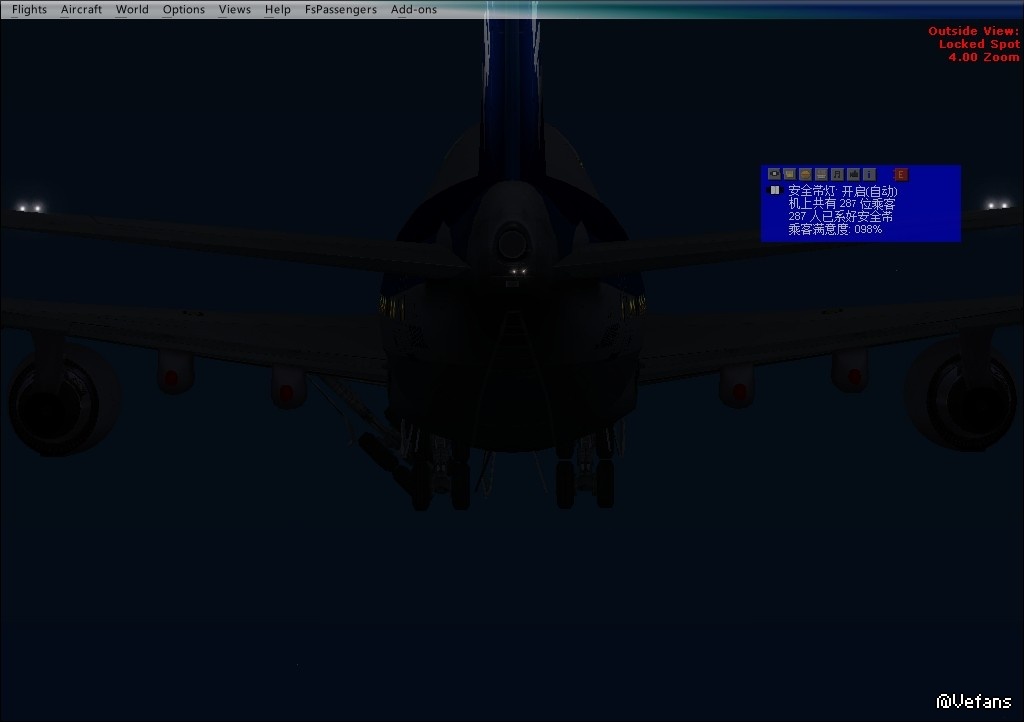Open the FsPassengers menu
The width and height of the screenshot is (1024, 722).
coord(341,9)
